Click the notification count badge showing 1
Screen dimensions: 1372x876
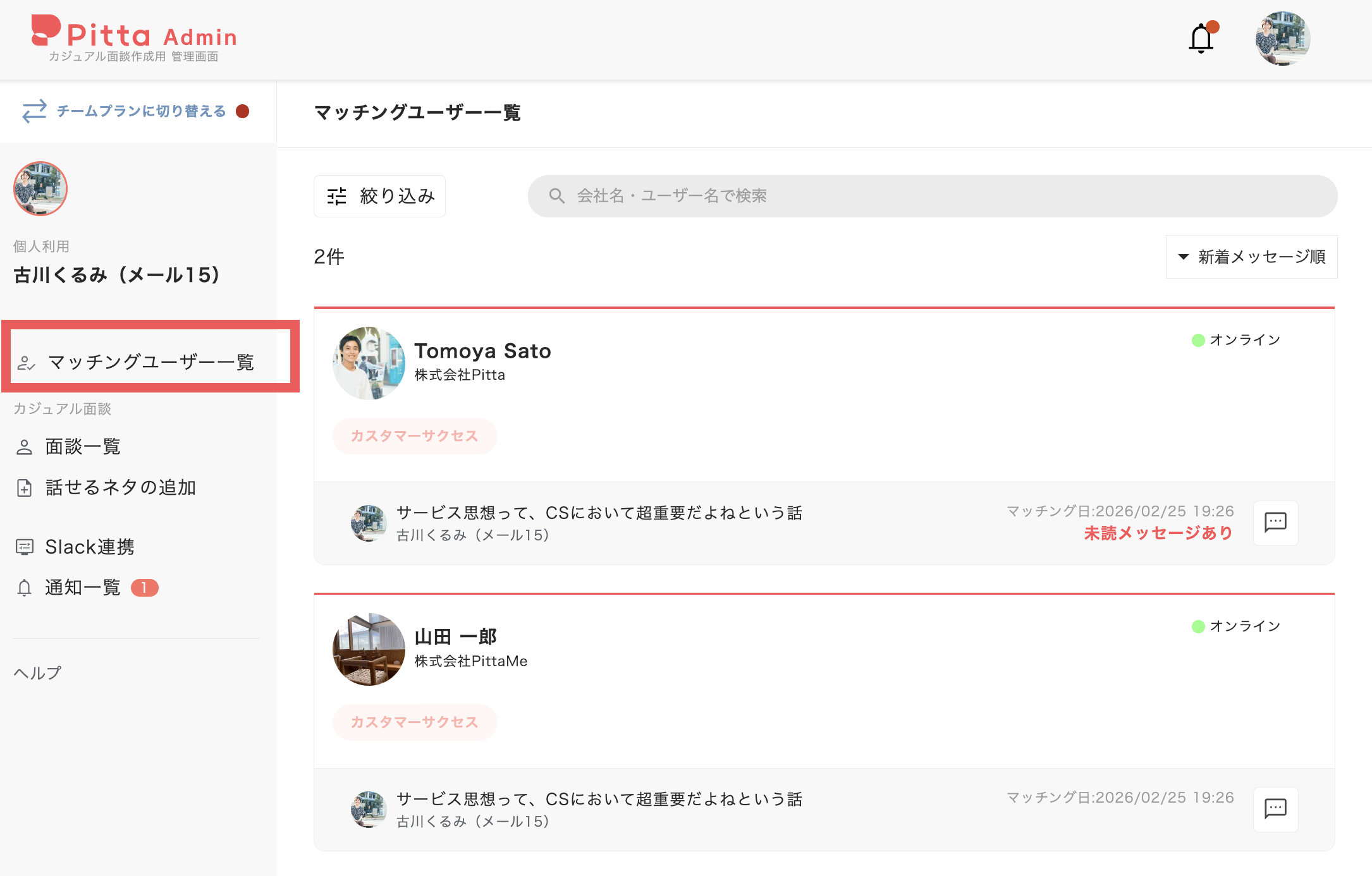(144, 587)
